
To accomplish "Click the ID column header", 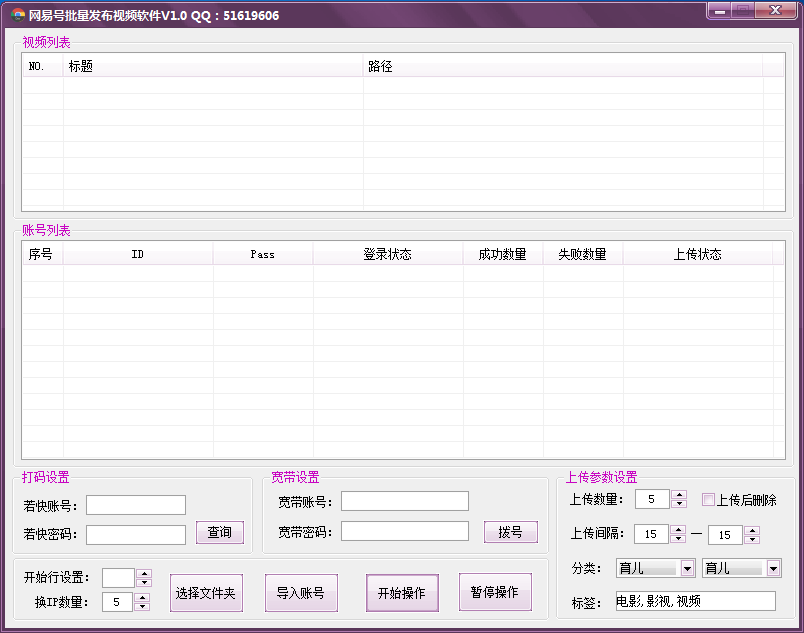I will click(x=138, y=254).
